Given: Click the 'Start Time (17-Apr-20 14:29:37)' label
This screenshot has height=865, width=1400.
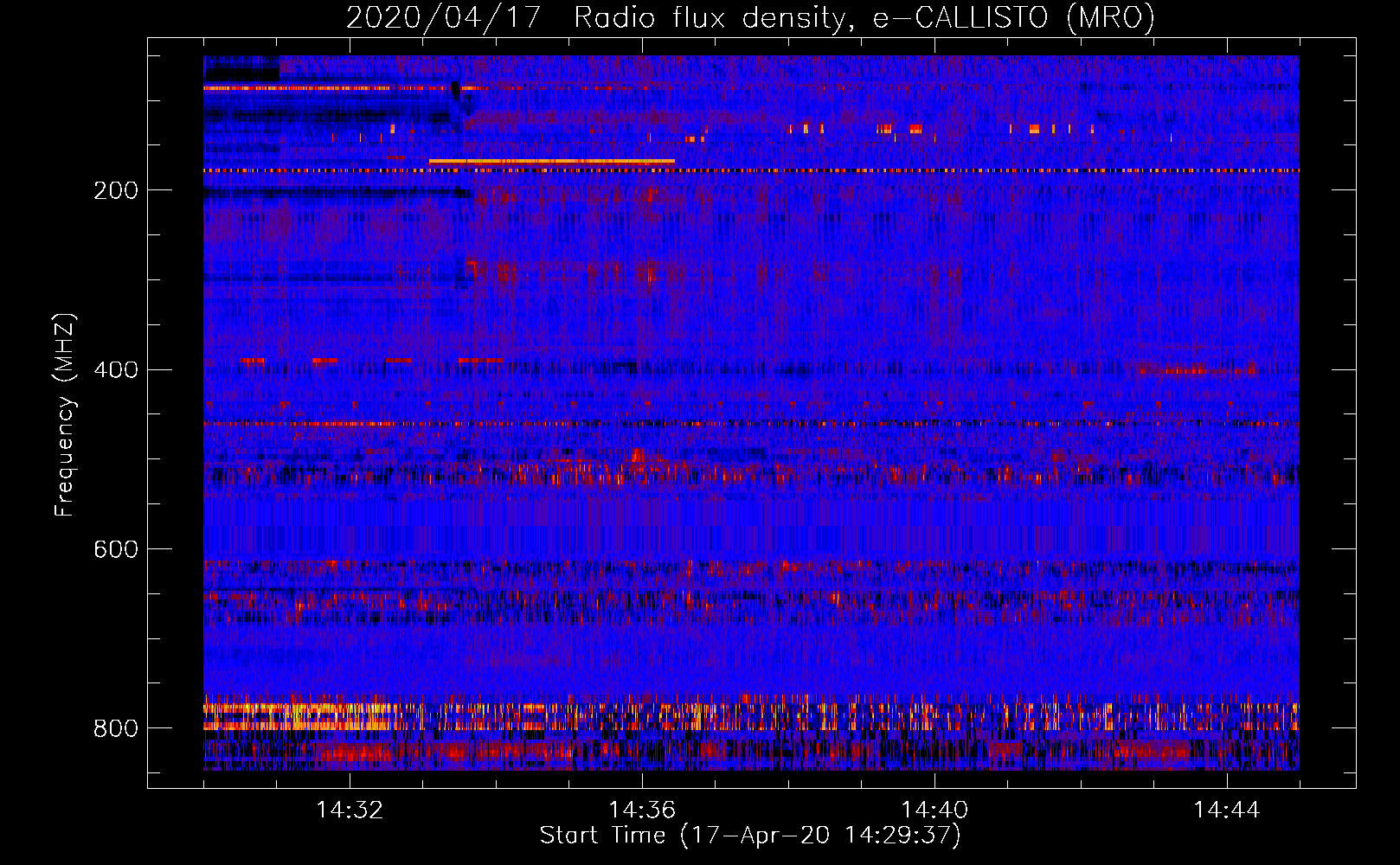Looking at the screenshot, I should coord(750,836).
